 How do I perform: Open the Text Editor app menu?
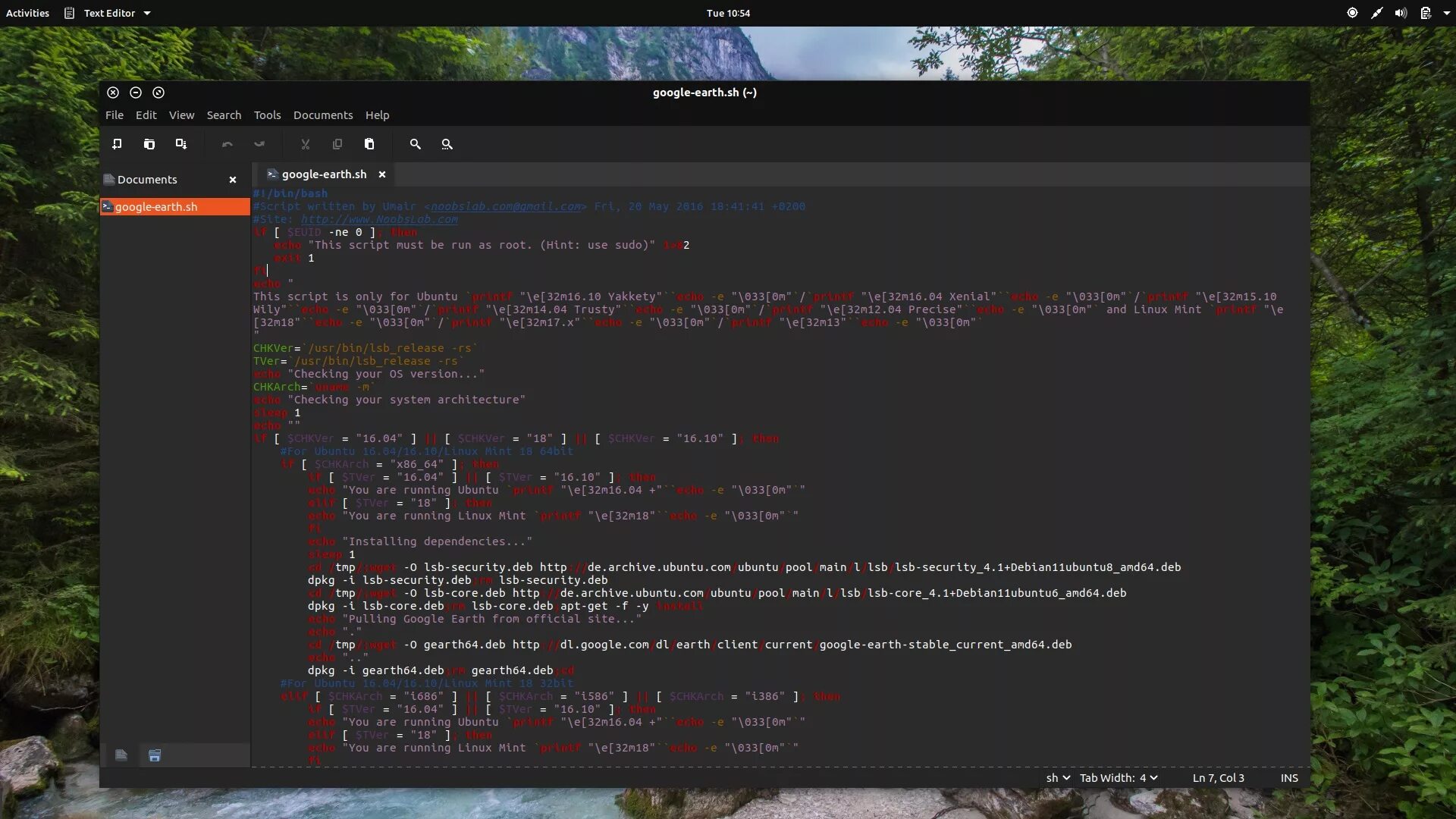(x=107, y=13)
